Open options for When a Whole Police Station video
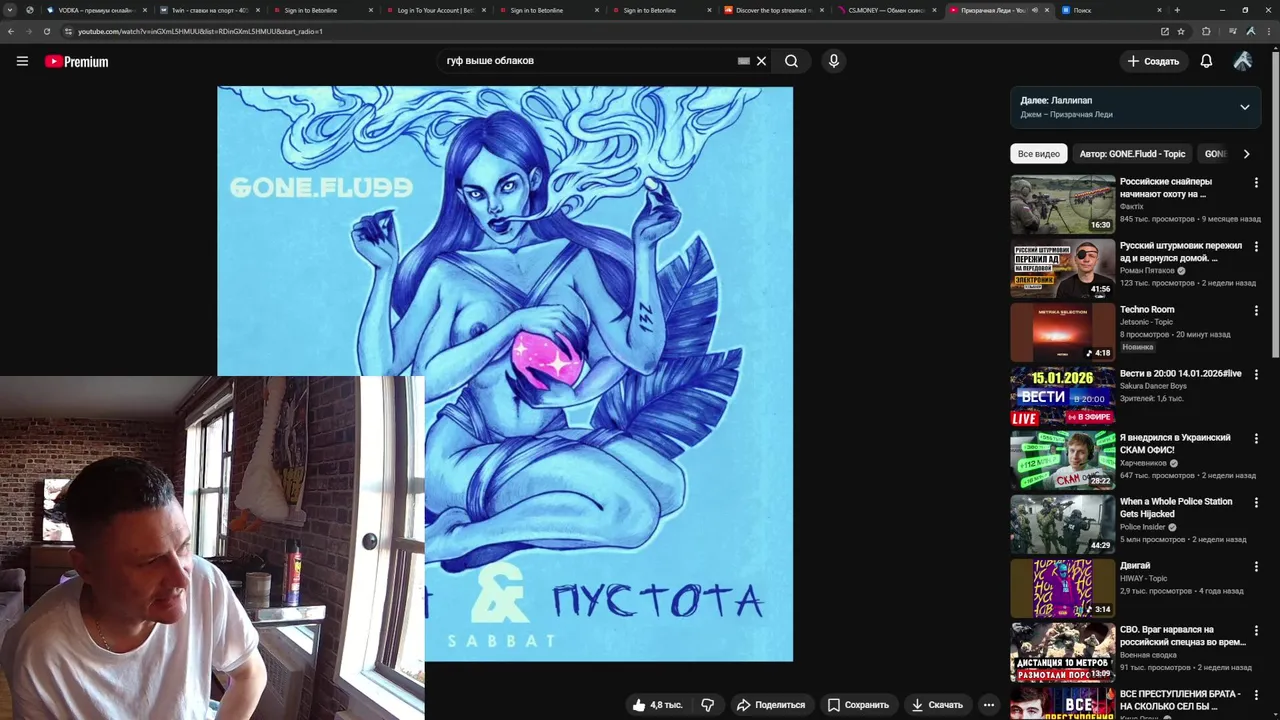Screen dimensions: 1280x720 pyautogui.click(x=1256, y=502)
